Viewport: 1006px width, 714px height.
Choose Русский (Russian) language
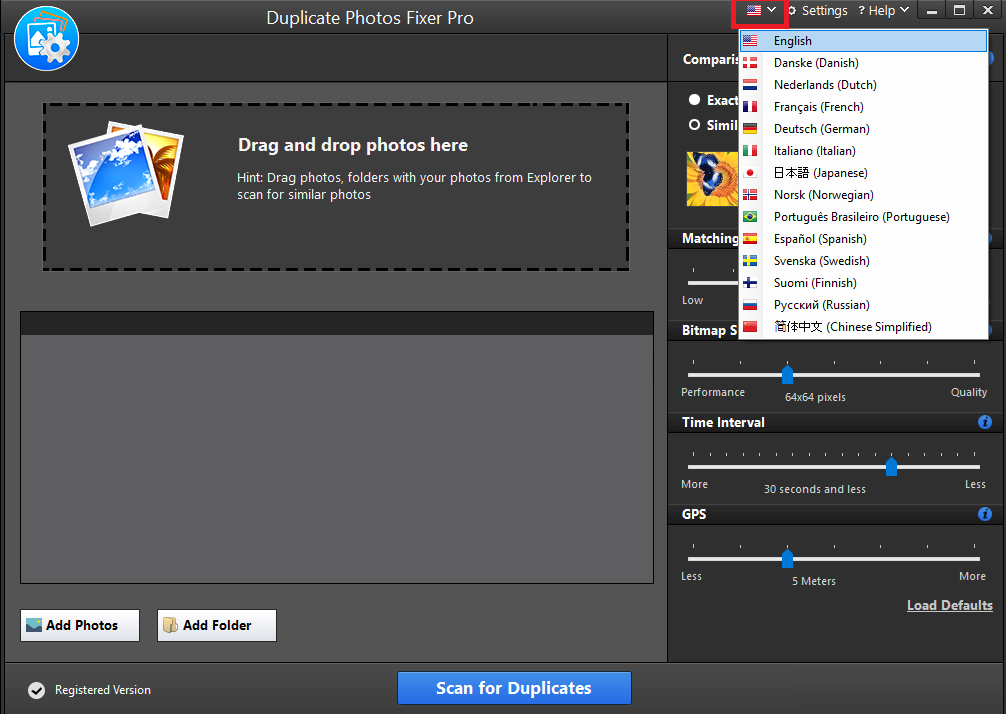[x=863, y=305]
